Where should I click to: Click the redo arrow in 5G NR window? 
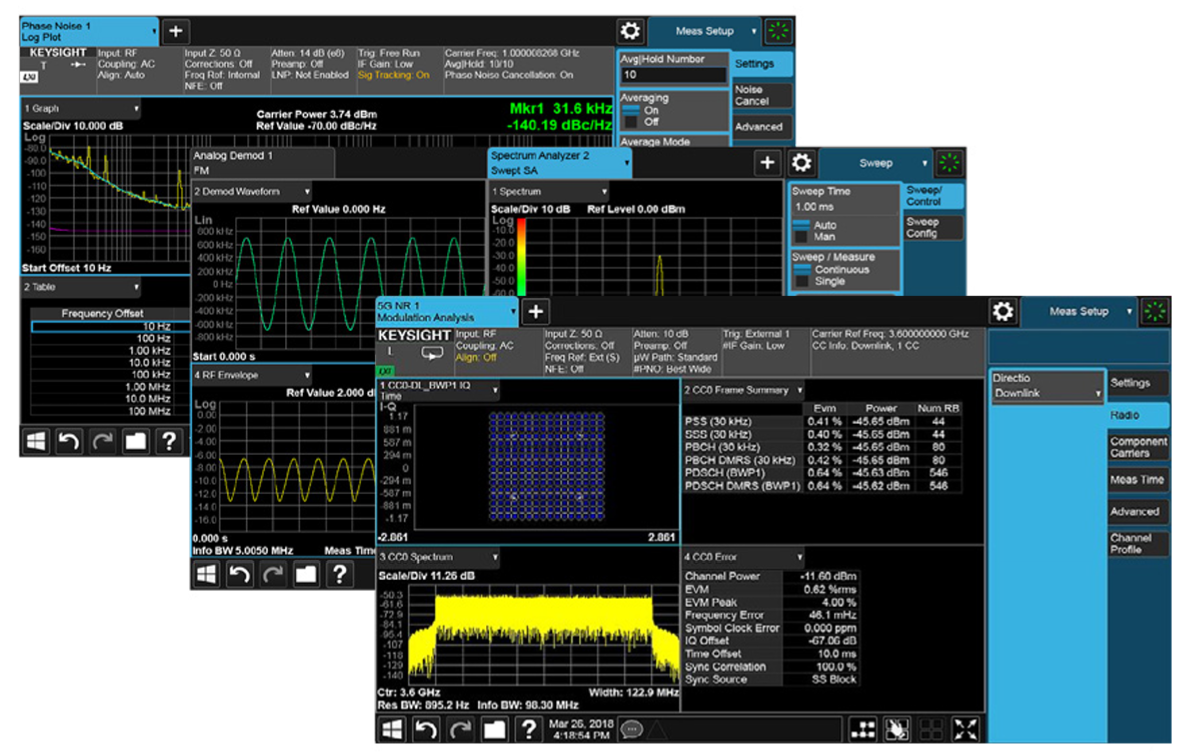point(460,729)
